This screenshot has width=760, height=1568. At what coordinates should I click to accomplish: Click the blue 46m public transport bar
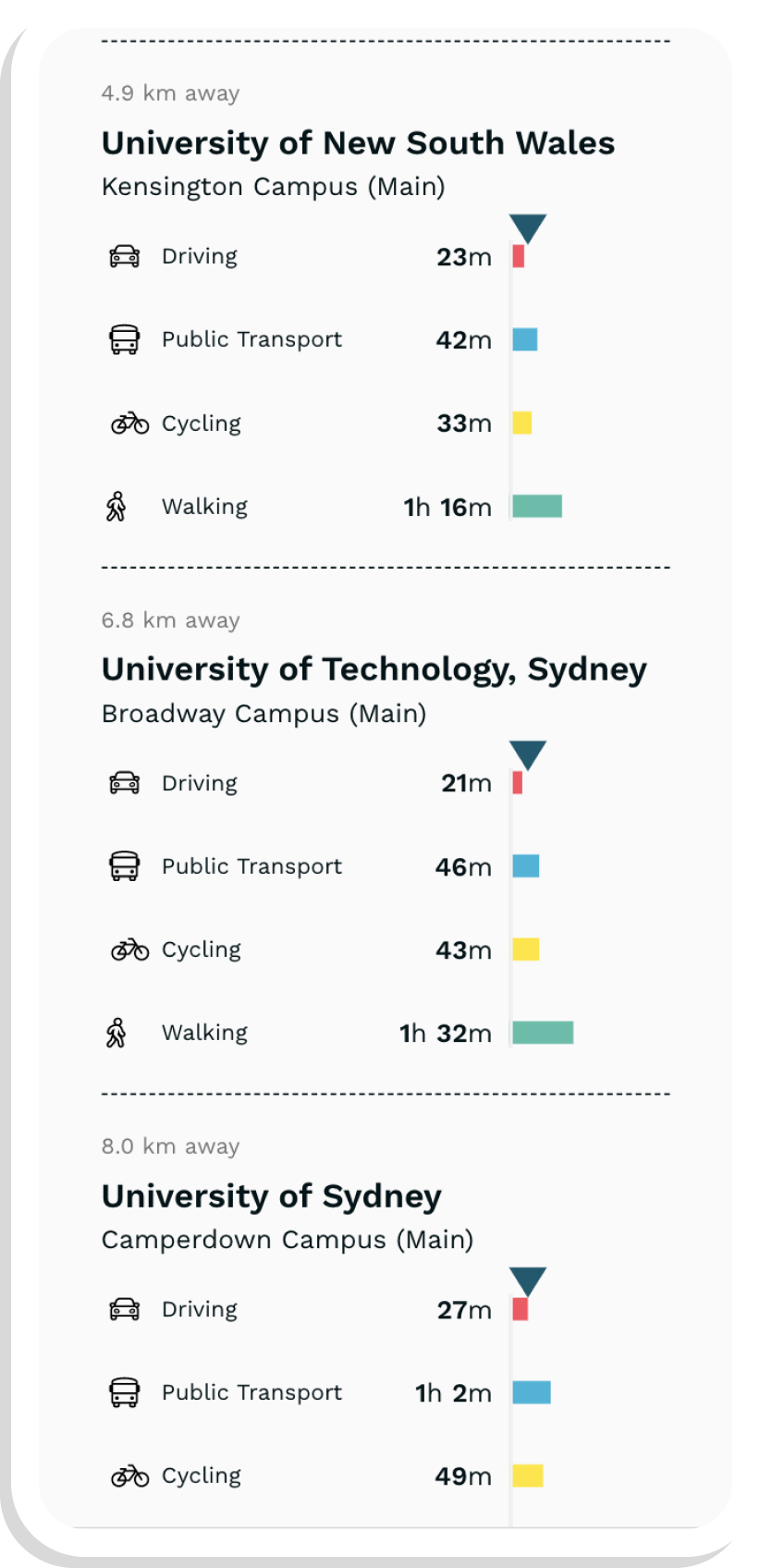526,866
